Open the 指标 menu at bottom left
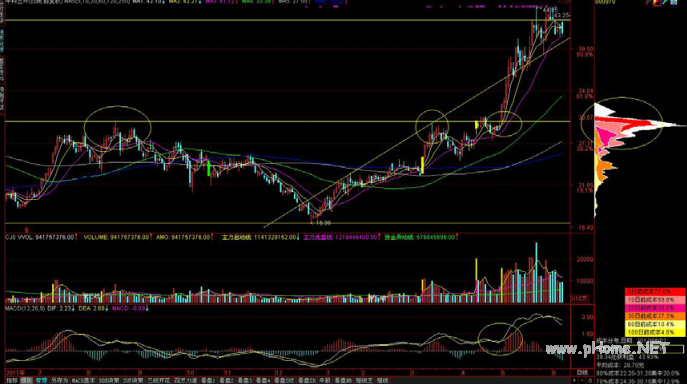687x384 pixels. [12, 380]
